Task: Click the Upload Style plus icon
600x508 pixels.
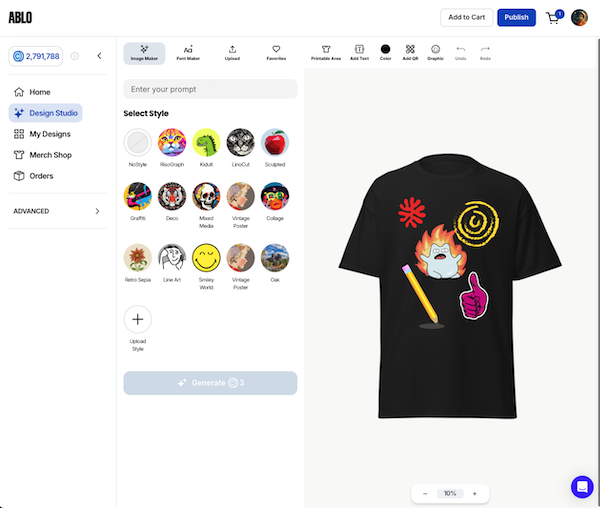Action: point(138,320)
